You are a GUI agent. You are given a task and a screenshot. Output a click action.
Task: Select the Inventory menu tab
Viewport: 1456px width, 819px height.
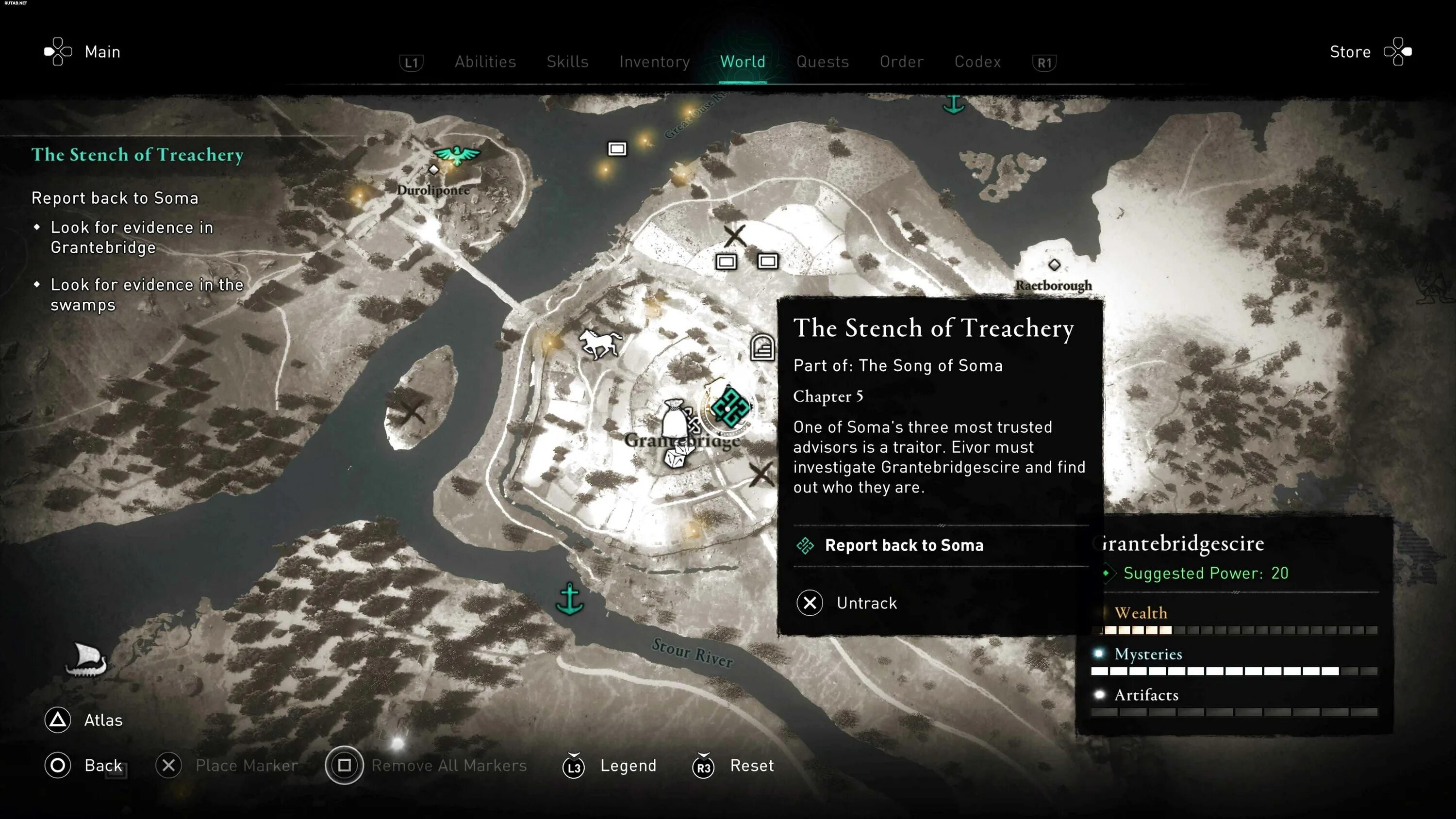655,62
